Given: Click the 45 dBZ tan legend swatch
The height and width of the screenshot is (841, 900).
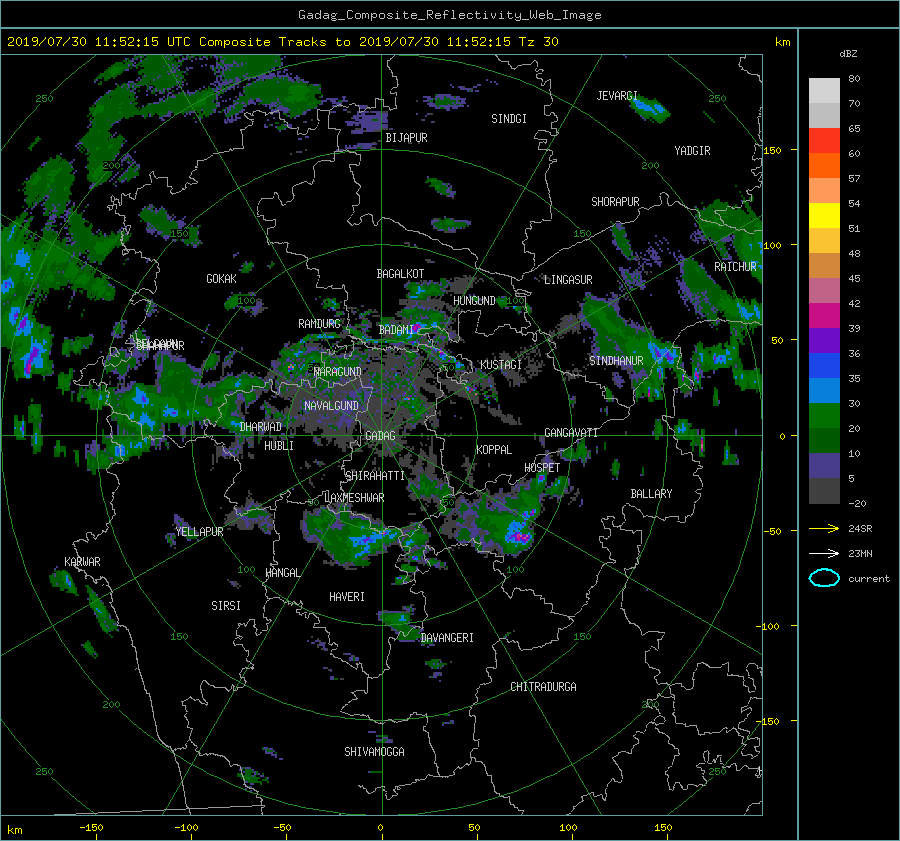Looking at the screenshot, I should coord(824,266).
